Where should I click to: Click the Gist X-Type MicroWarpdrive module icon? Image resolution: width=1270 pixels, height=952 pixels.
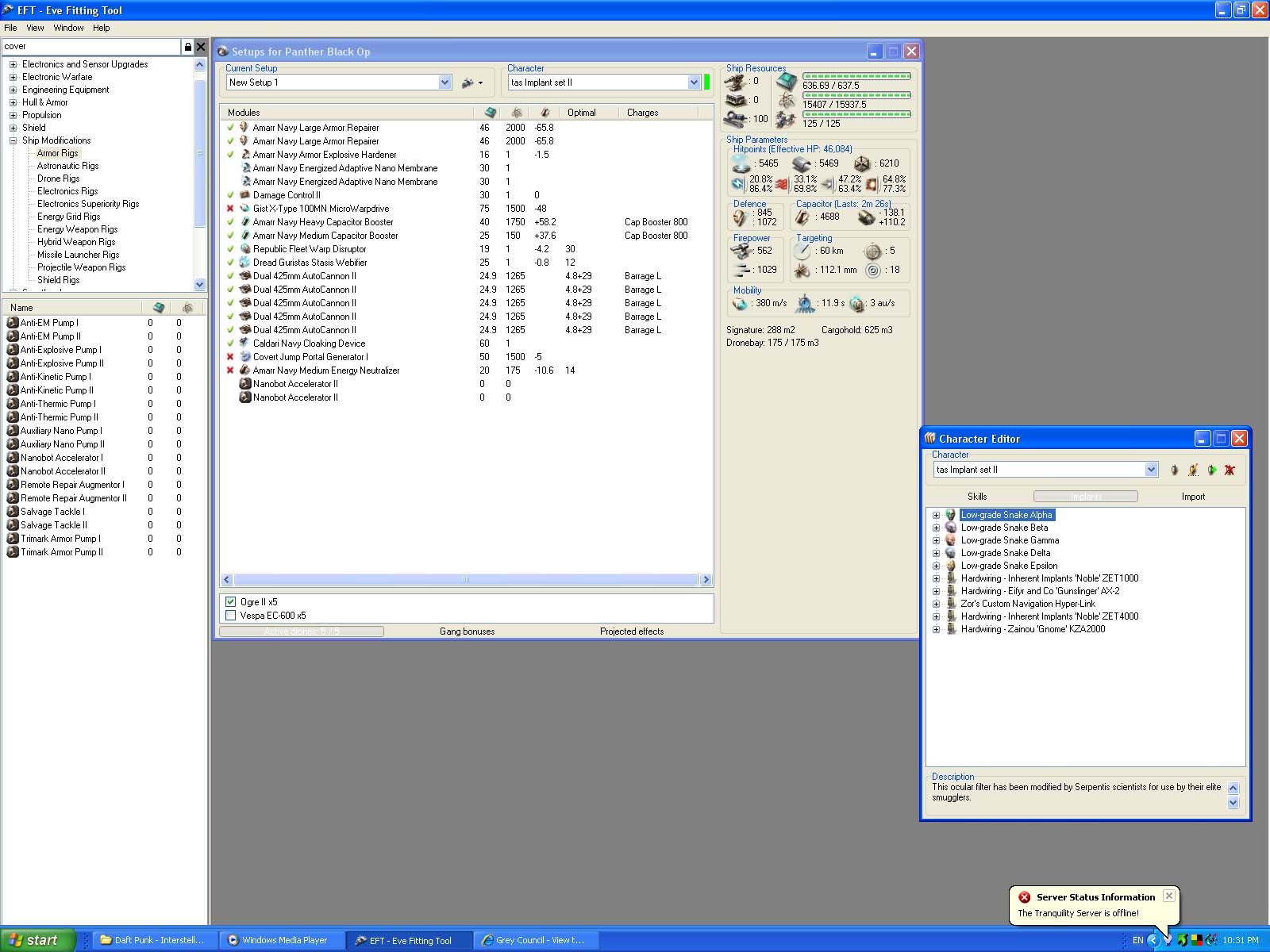245,209
